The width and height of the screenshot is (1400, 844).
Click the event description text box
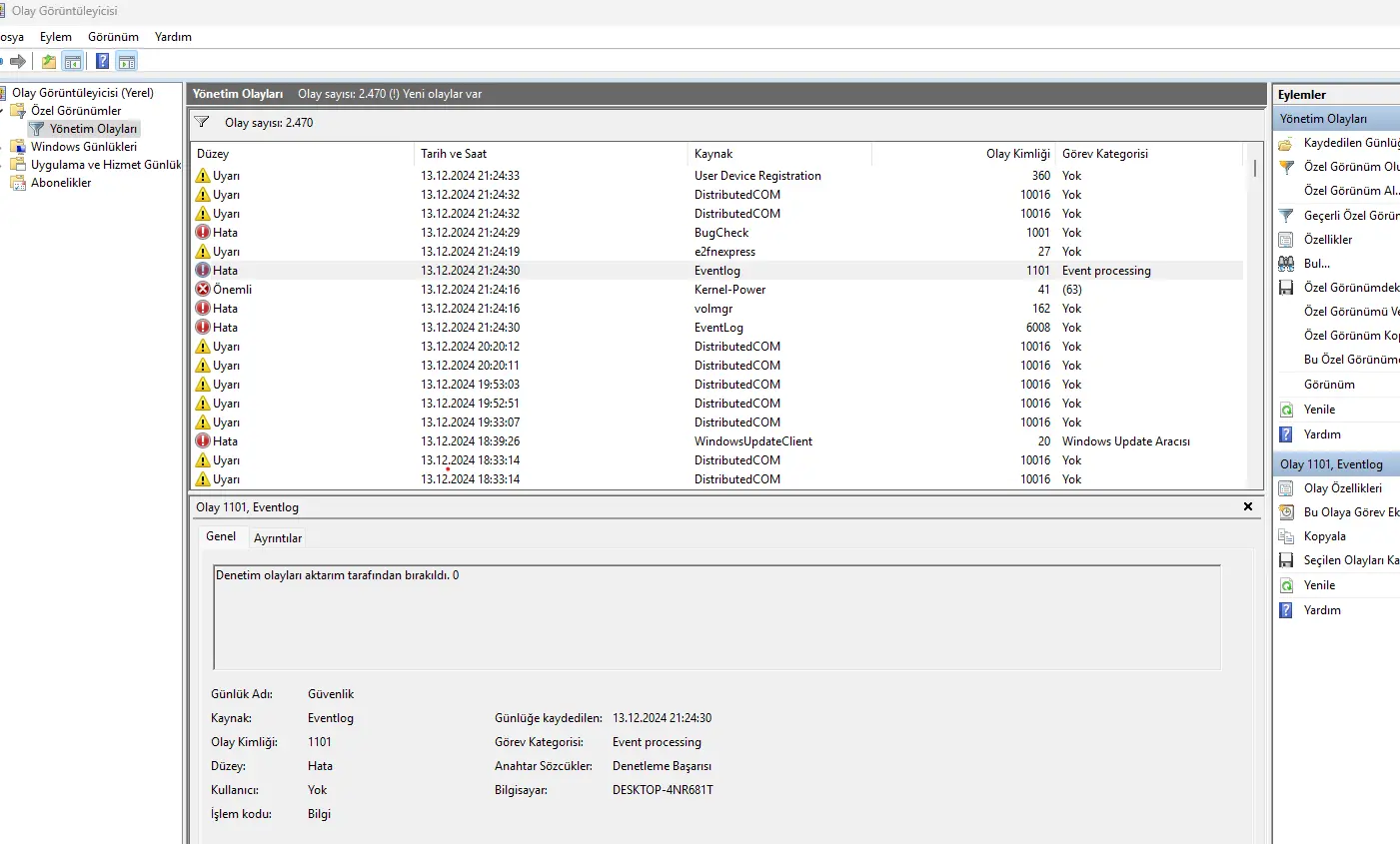point(716,617)
